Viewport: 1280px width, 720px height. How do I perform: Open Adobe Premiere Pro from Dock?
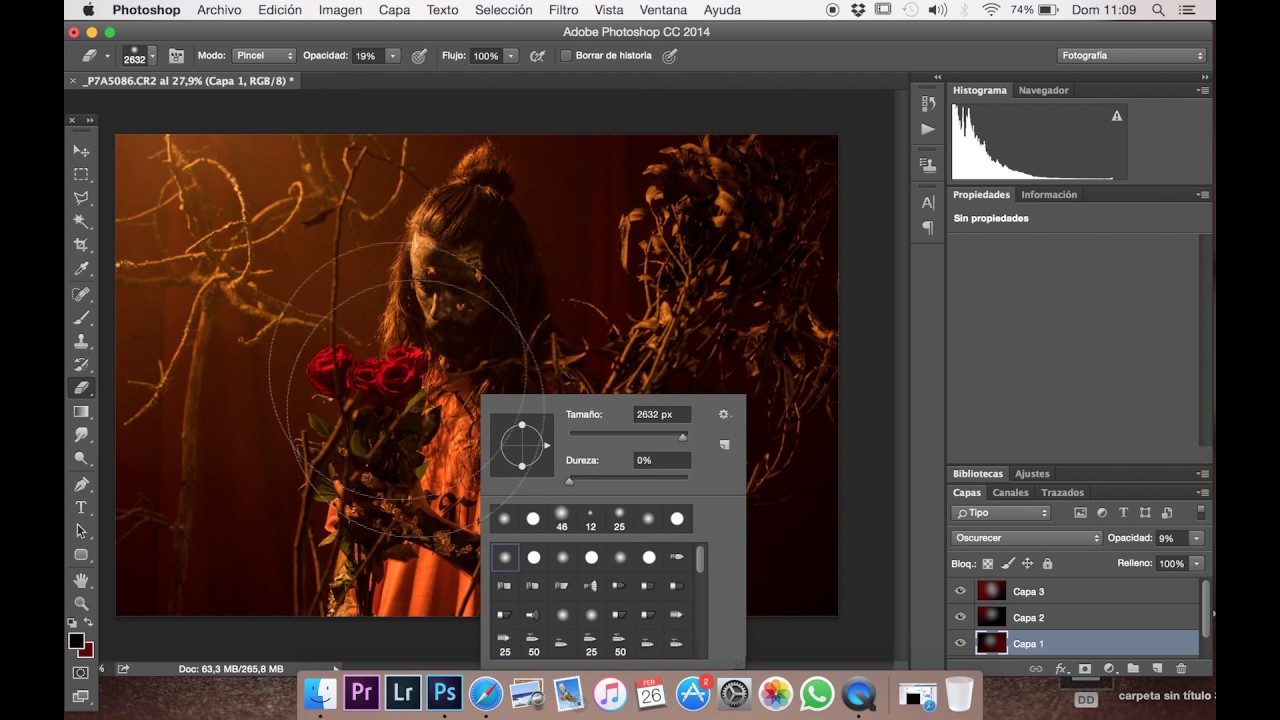click(x=361, y=693)
